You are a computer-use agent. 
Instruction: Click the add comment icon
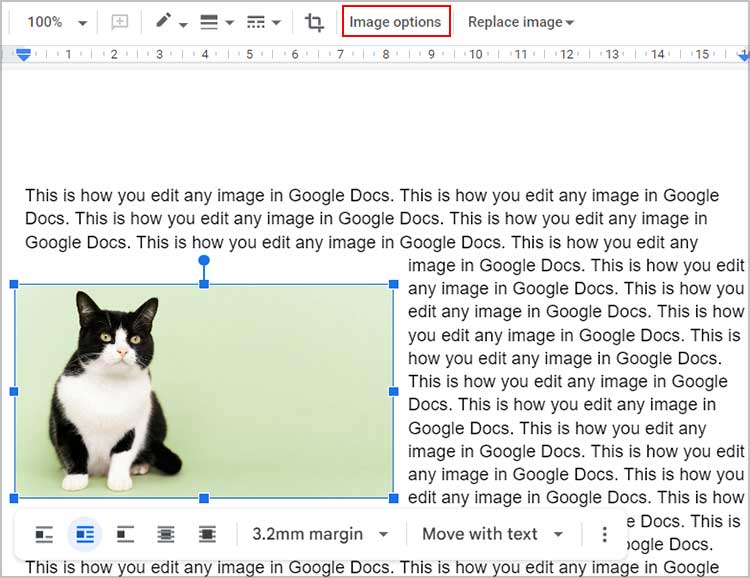pyautogui.click(x=120, y=22)
